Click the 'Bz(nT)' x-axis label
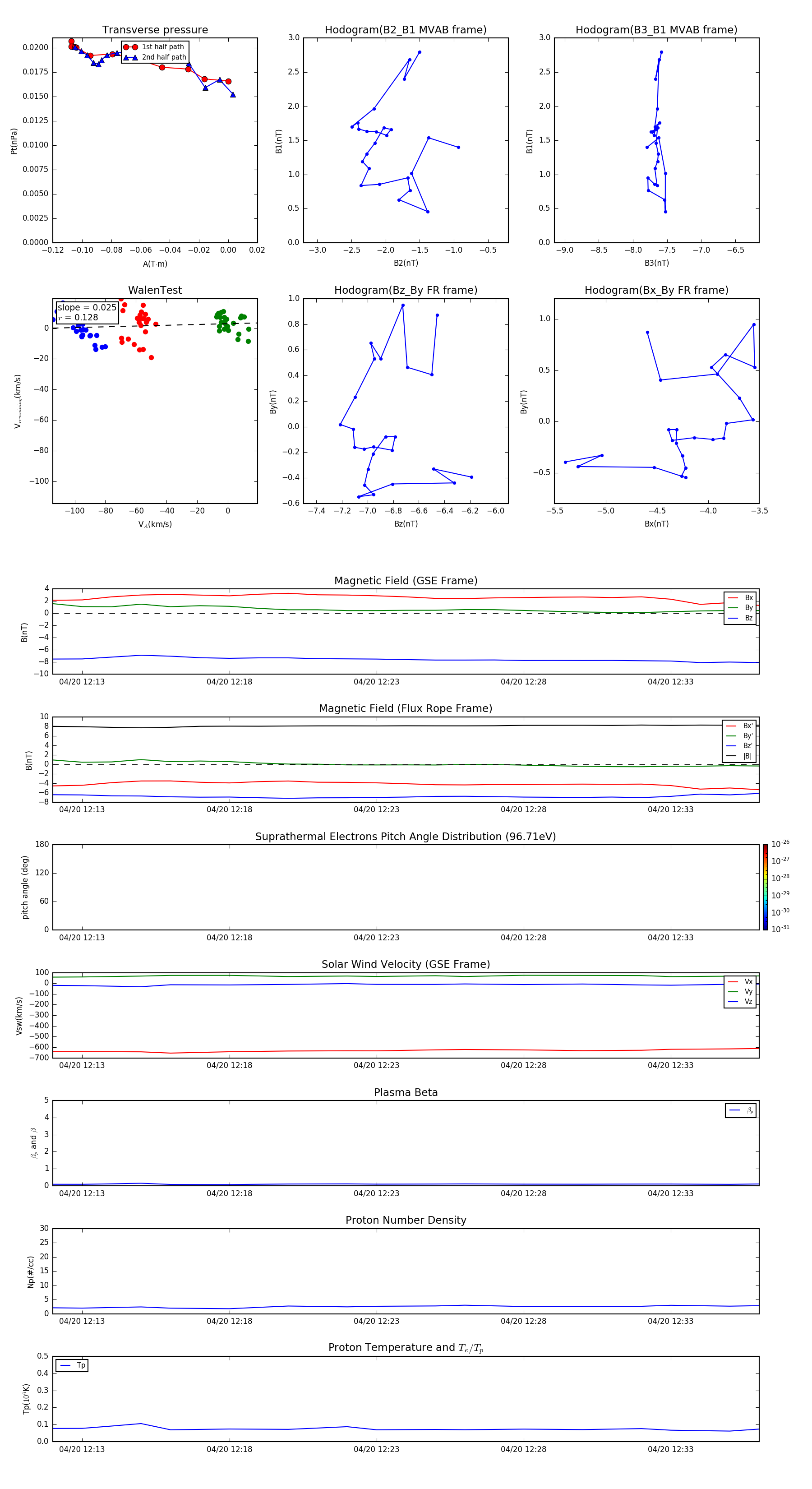The height and width of the screenshot is (1489, 812). pos(406,524)
